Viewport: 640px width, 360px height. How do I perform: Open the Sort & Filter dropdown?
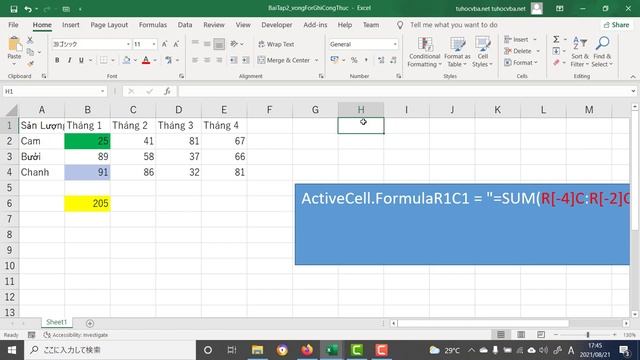(580, 52)
